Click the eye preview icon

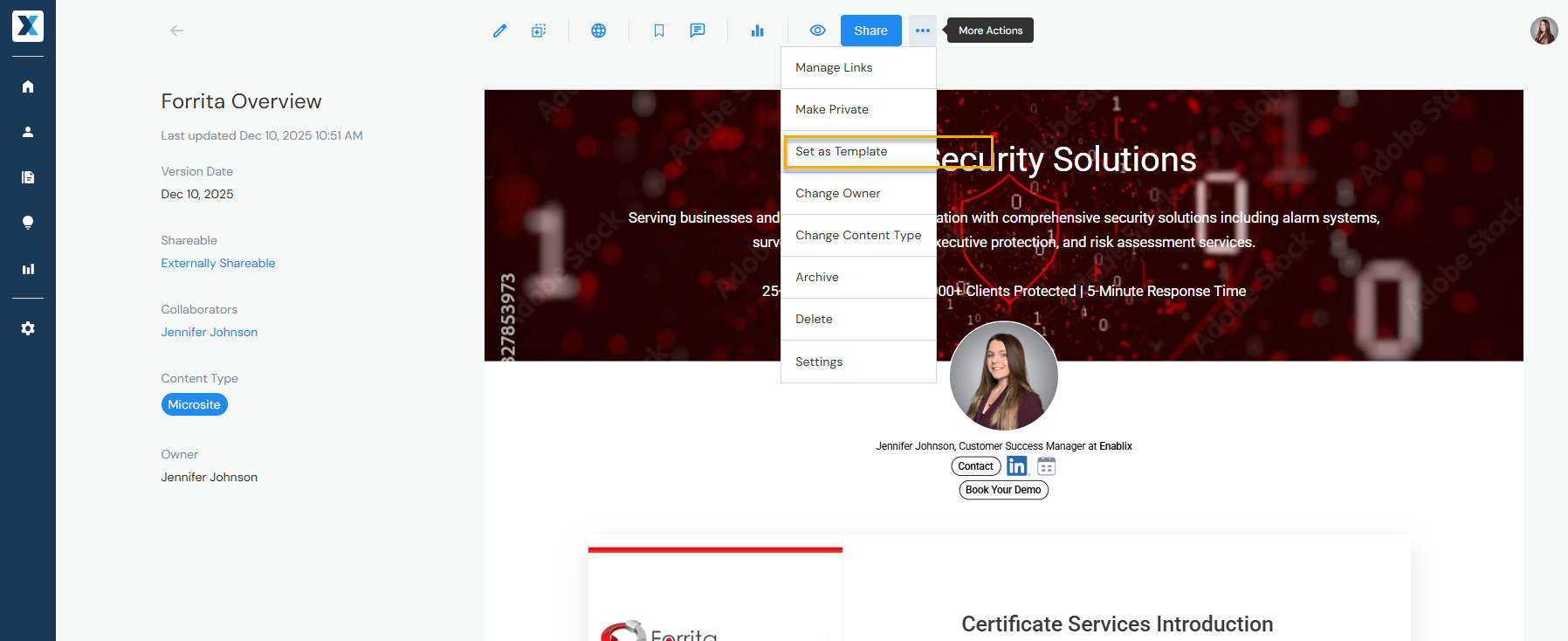click(x=817, y=31)
